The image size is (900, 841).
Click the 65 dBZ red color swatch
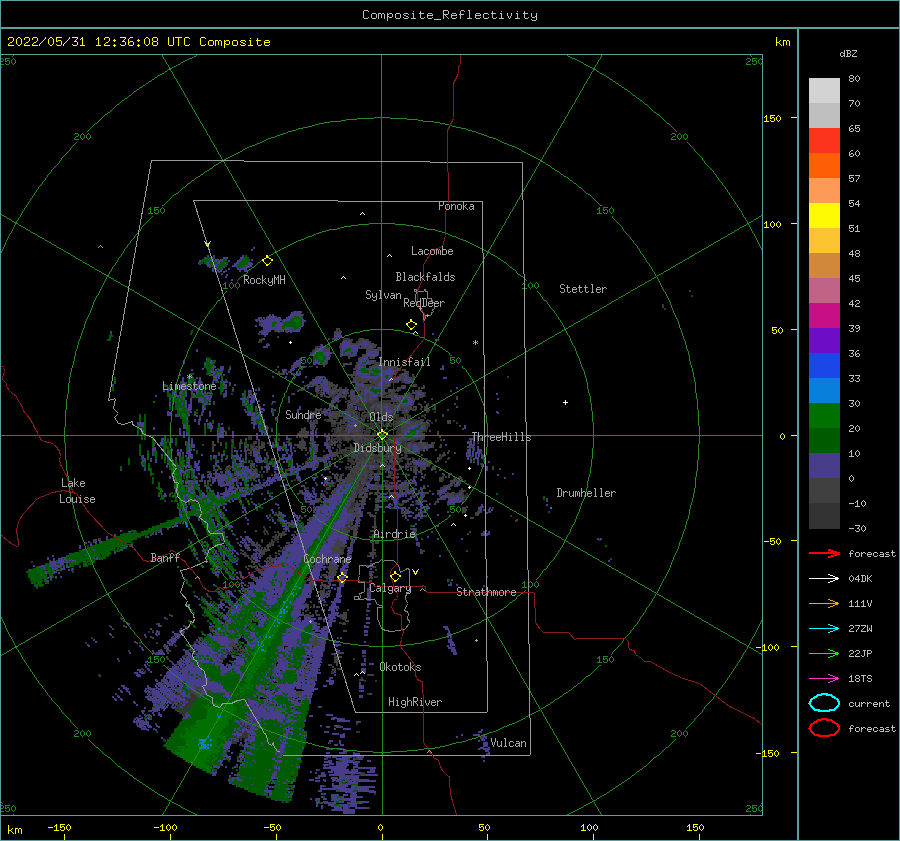[824, 141]
